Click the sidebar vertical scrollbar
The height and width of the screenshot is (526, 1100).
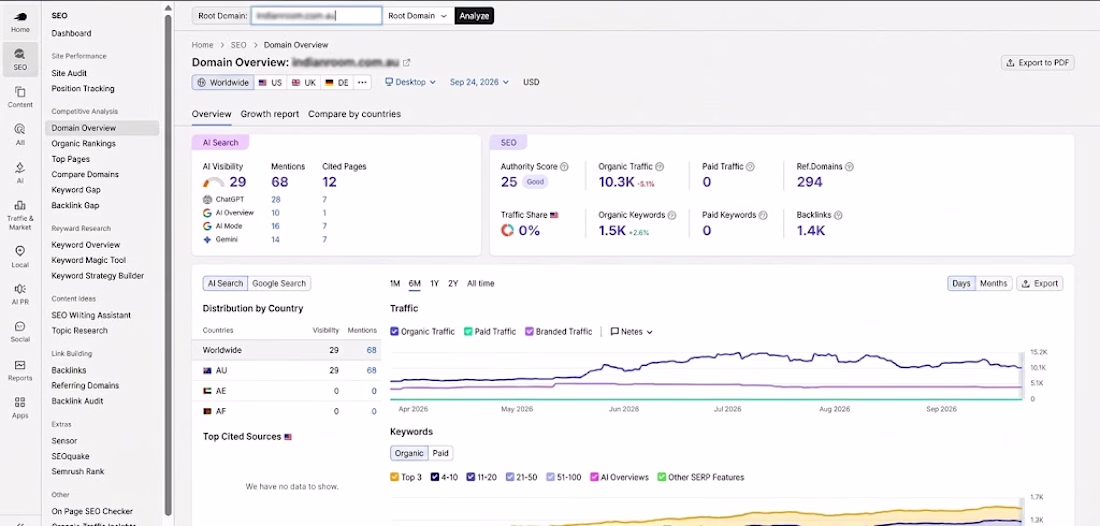168,263
